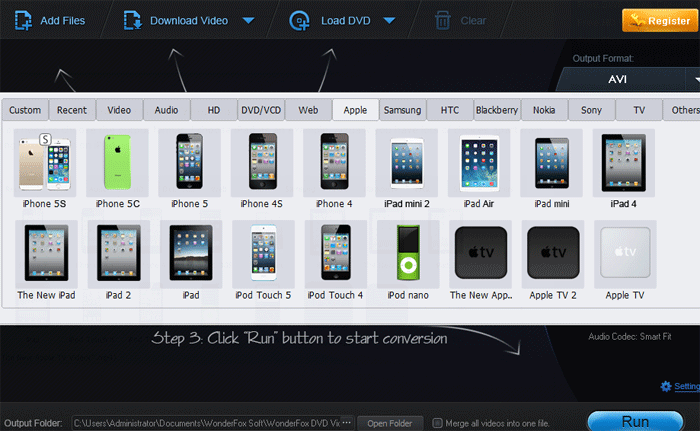The width and height of the screenshot is (700, 431).
Task: Choose the iPhone 5 device preset
Action: click(x=190, y=163)
